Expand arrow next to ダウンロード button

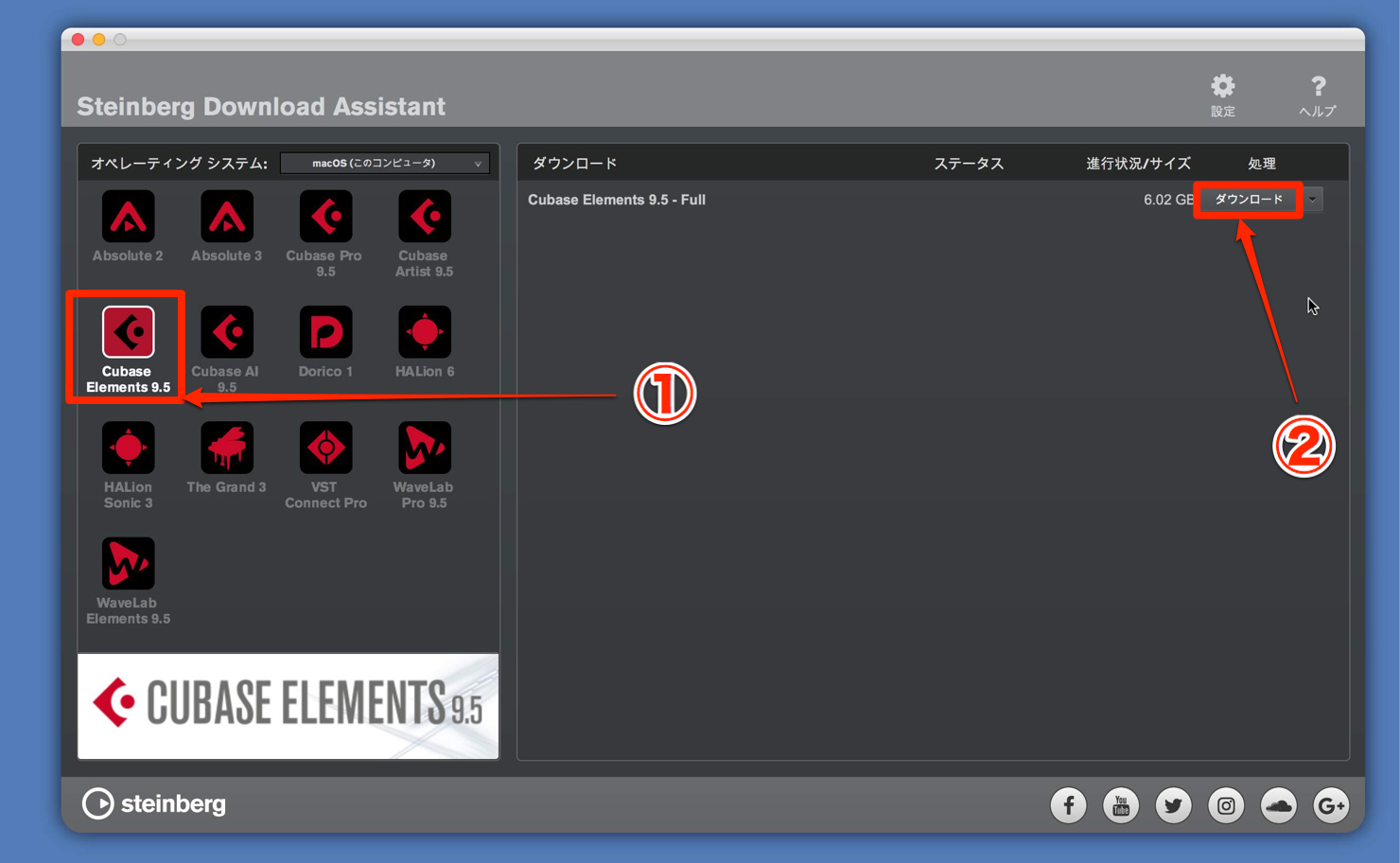pos(1313,200)
